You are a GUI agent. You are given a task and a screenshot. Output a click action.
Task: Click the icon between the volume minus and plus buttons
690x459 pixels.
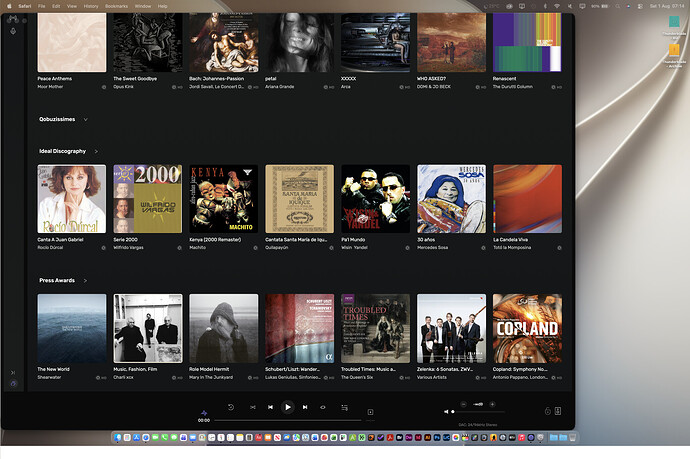tap(478, 404)
